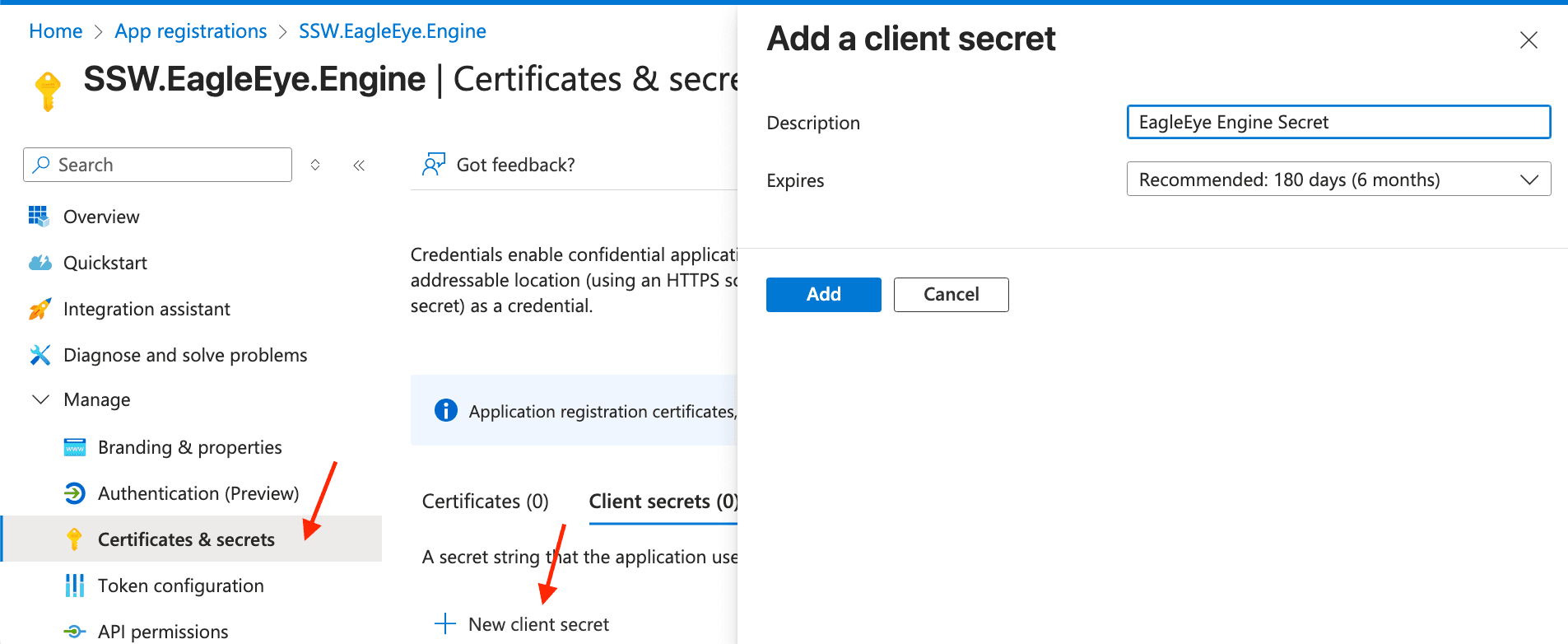Image resolution: width=1568 pixels, height=644 pixels.
Task: Select Authentication (Preview) in the sidebar
Action: [198, 493]
